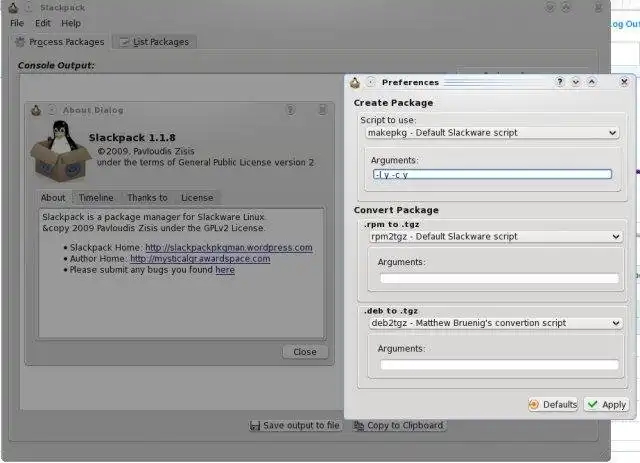Screen dimensions: 640x463
Task: Select the Thanks to tab
Action: point(147,198)
